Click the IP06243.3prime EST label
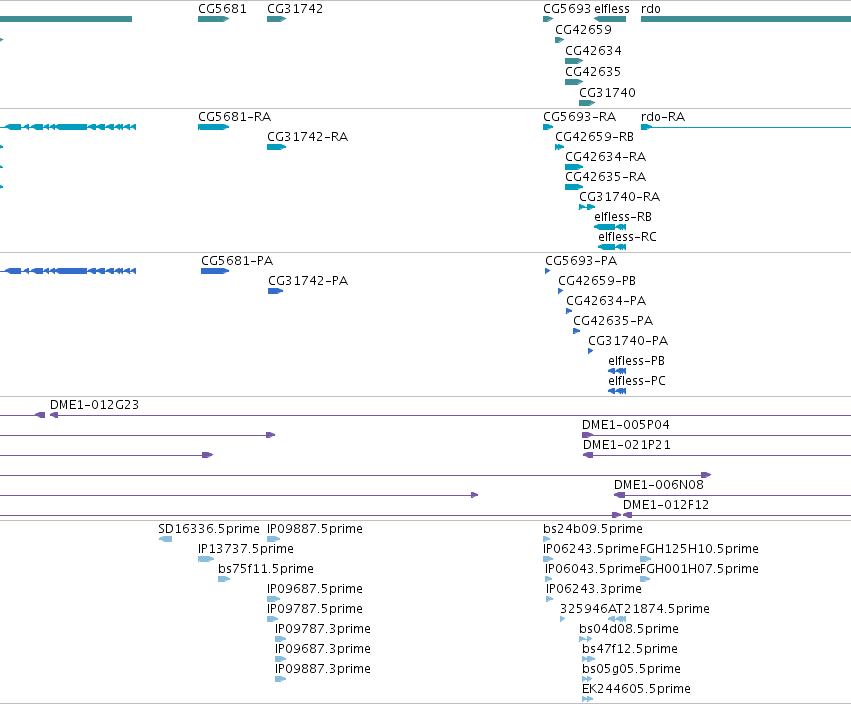The height and width of the screenshot is (704, 851). pyautogui.click(x=594, y=589)
